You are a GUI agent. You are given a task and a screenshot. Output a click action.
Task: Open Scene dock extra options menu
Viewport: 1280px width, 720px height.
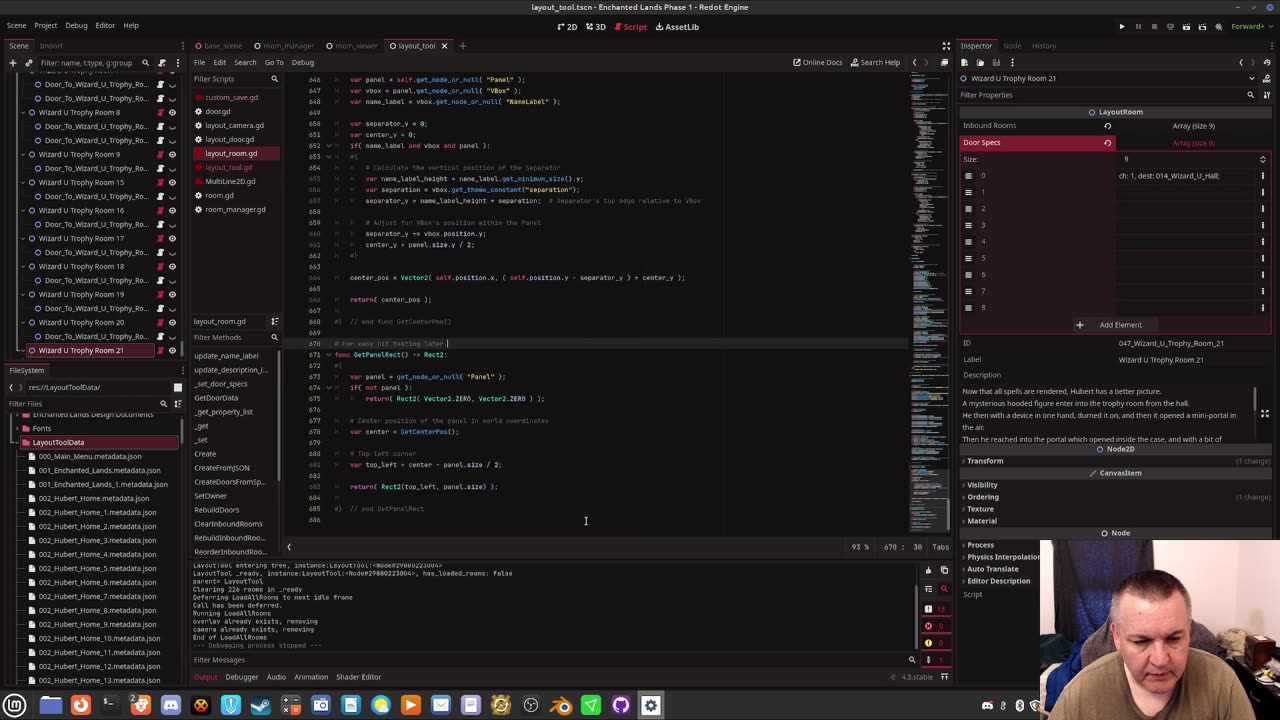177,63
